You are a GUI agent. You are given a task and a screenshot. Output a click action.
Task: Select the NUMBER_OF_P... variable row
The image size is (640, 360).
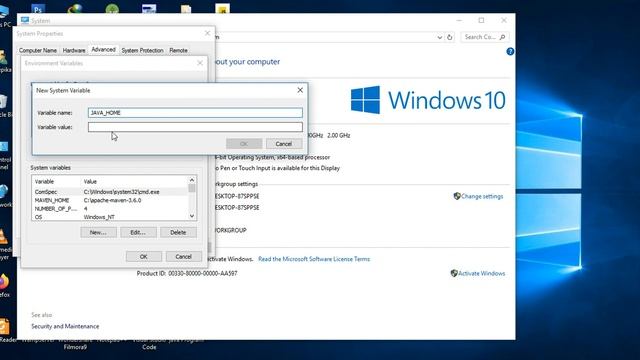pos(110,209)
